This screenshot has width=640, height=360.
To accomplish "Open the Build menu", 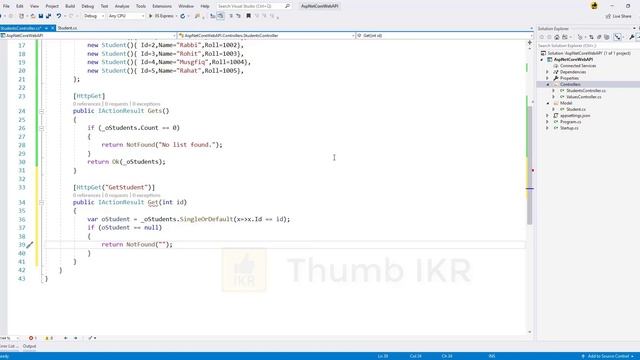I will (x=70, y=6).
